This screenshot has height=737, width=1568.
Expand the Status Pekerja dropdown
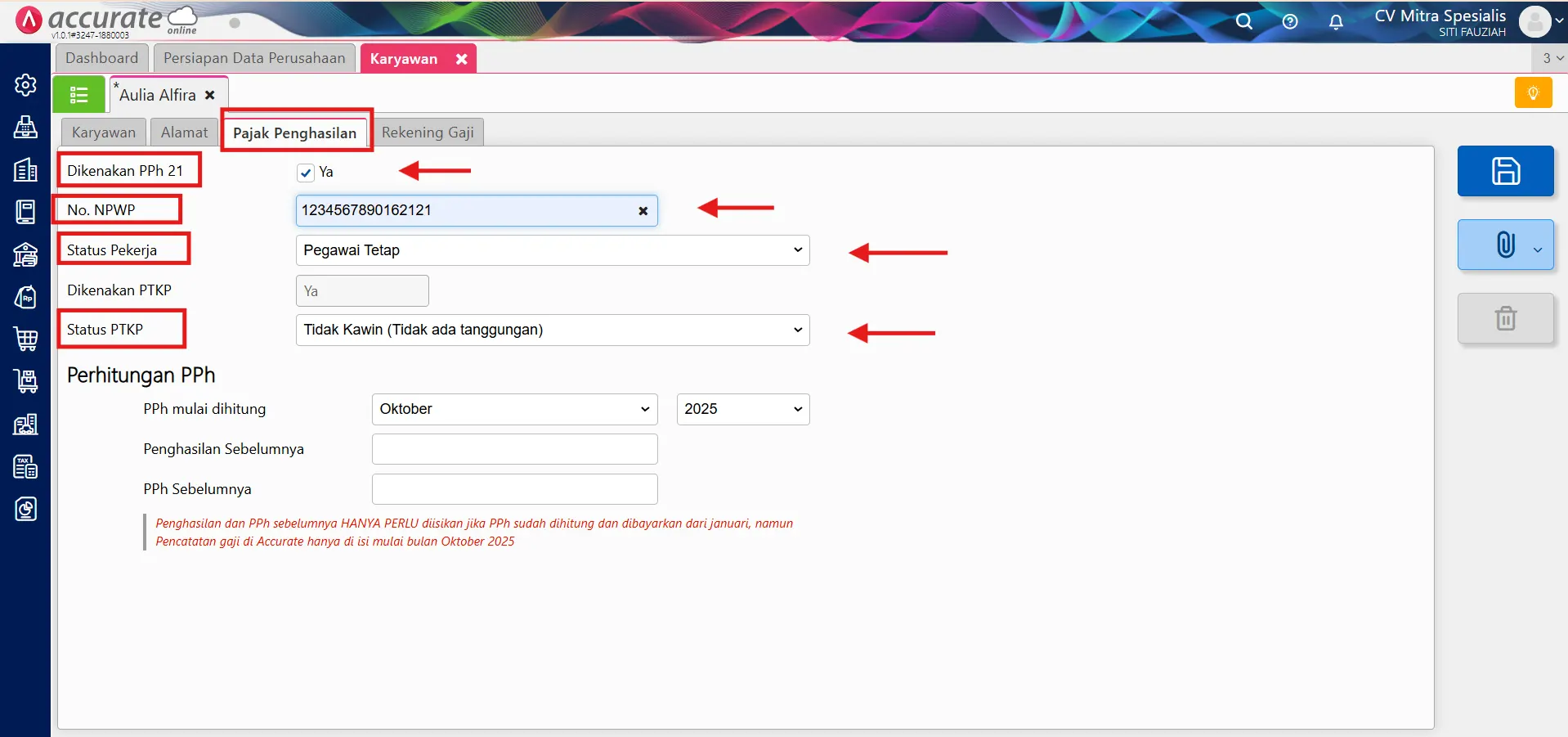pyautogui.click(x=552, y=250)
